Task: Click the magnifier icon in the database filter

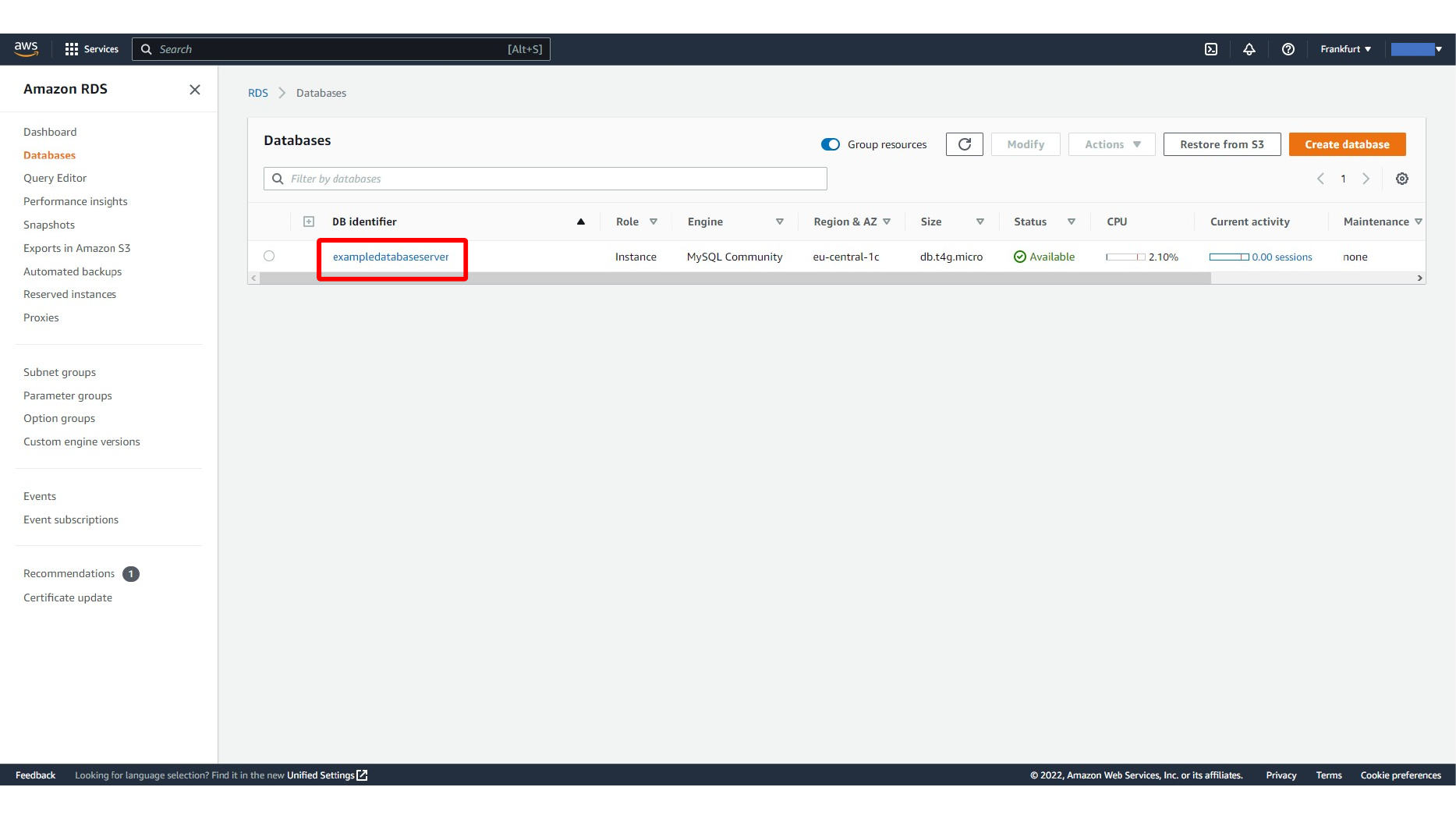Action: pos(278,179)
